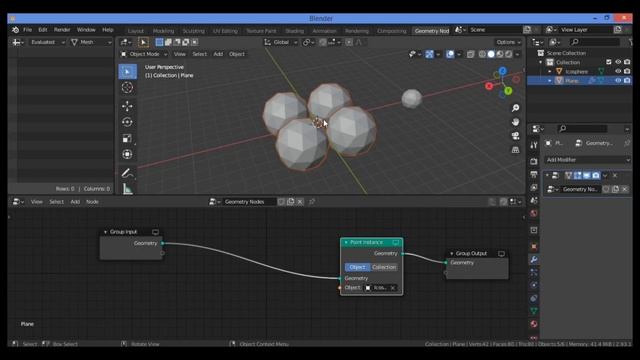Open the Object Data mesh properties tab
Image resolution: width=640 pixels, height=360 pixels.
pyautogui.click(x=534, y=311)
